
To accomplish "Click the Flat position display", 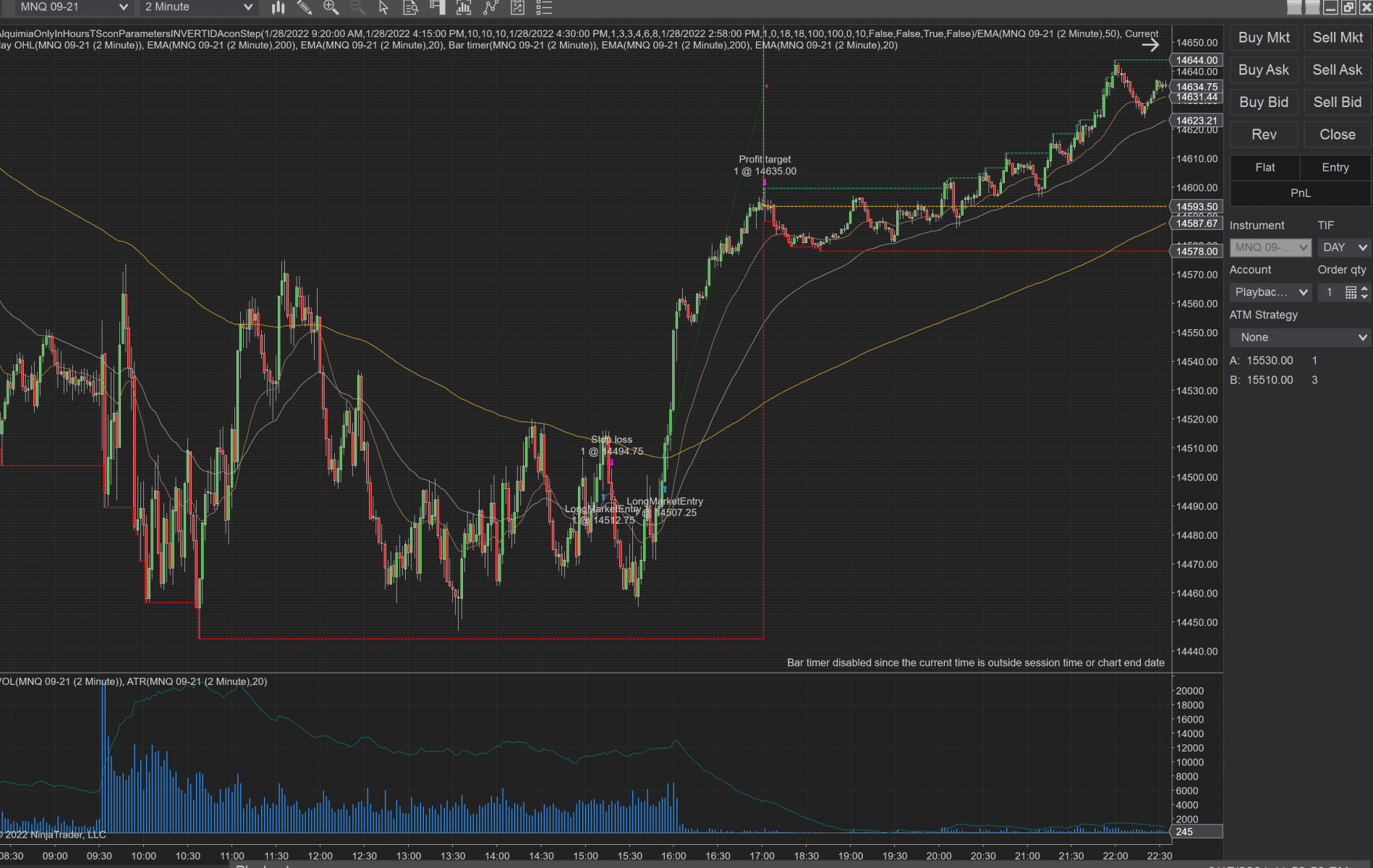I will (1265, 168).
